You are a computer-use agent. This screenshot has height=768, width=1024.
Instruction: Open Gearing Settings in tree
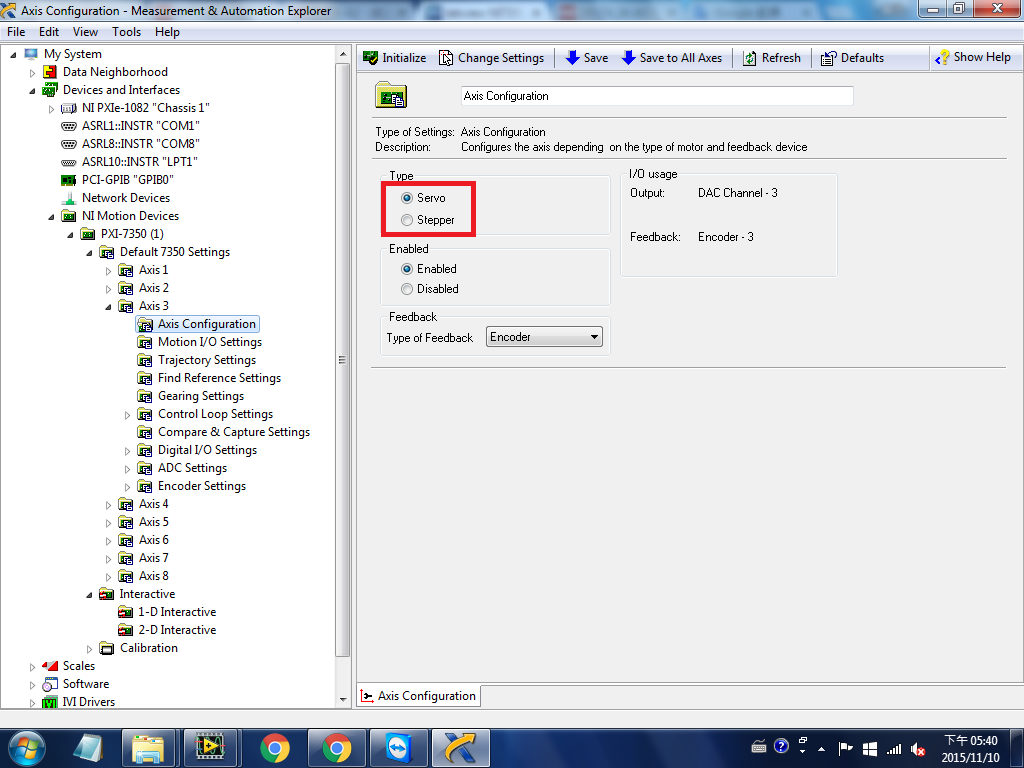tap(201, 396)
